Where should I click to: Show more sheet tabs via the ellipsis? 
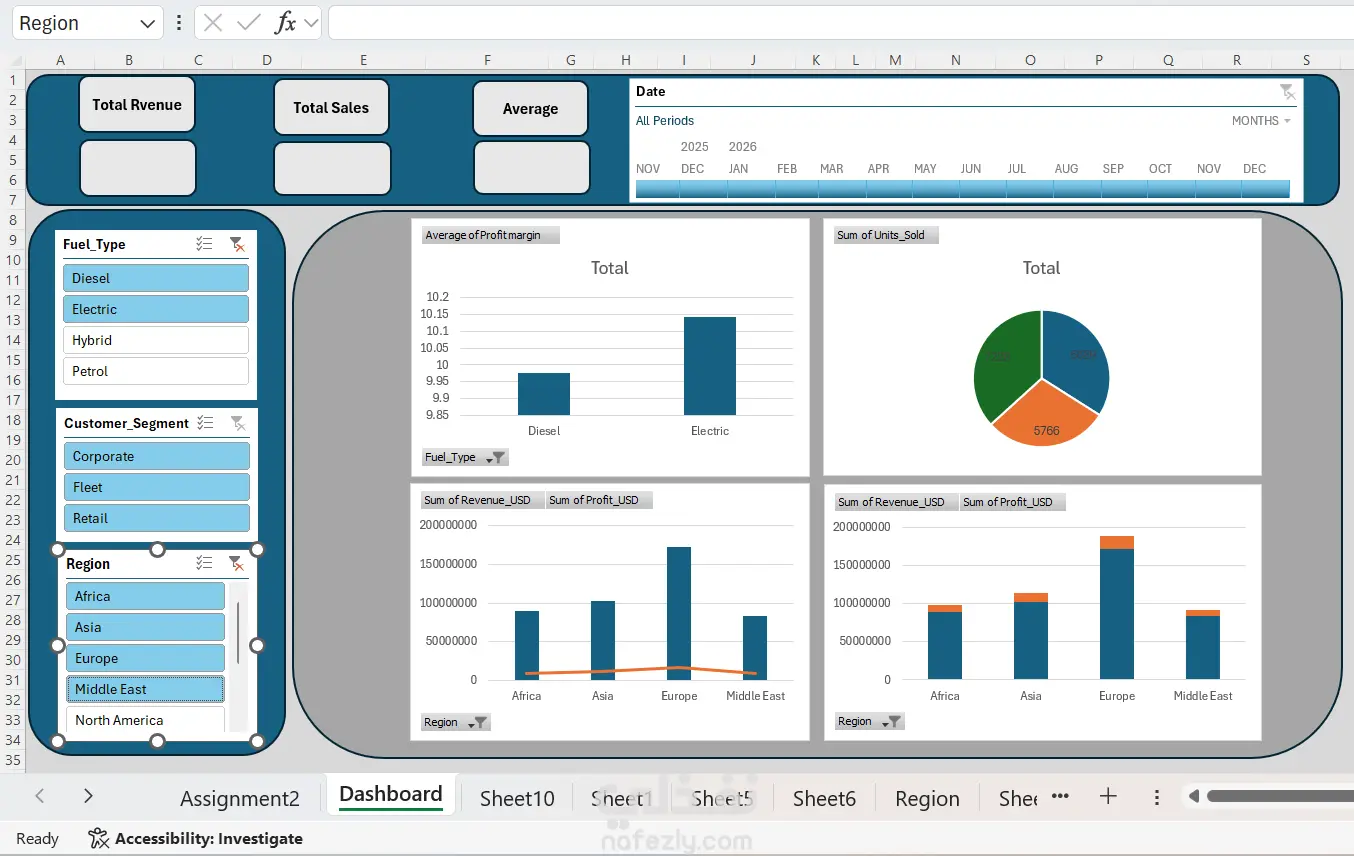(1060, 796)
